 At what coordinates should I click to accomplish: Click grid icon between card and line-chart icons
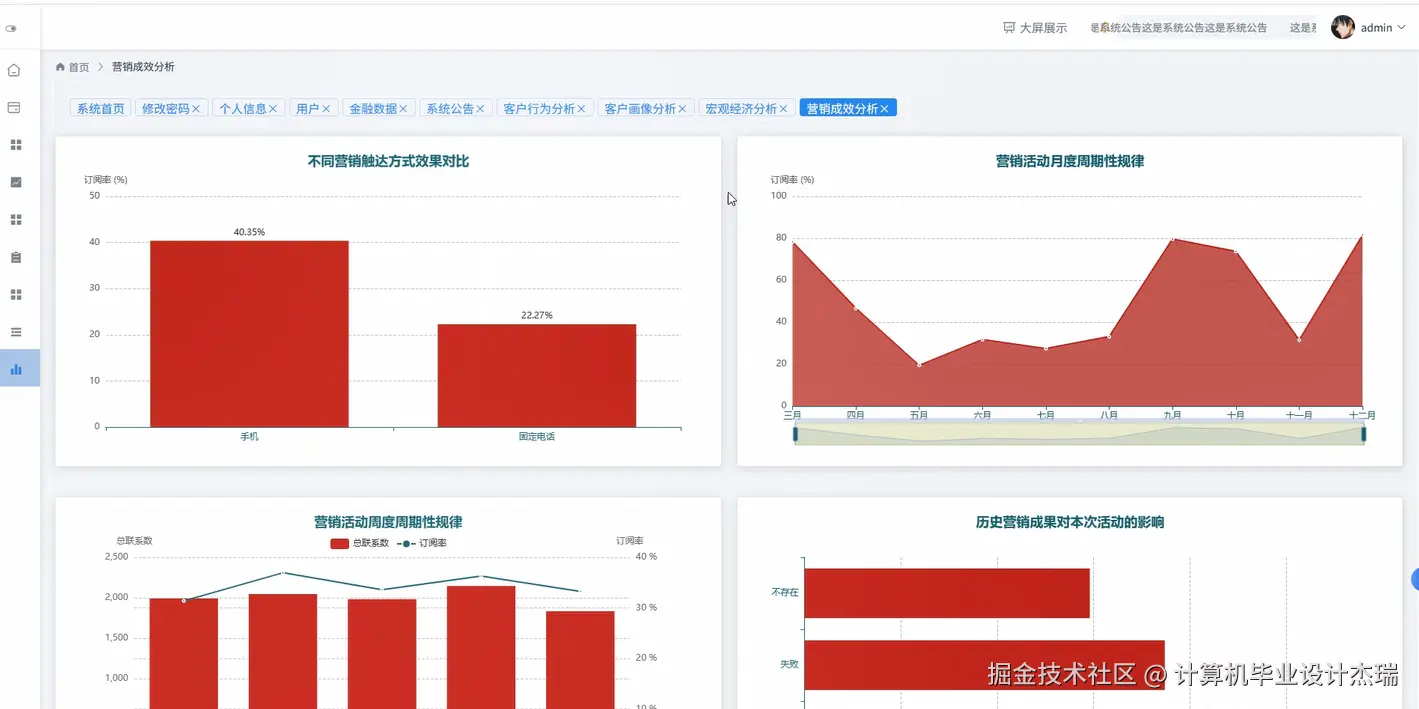[x=15, y=145]
